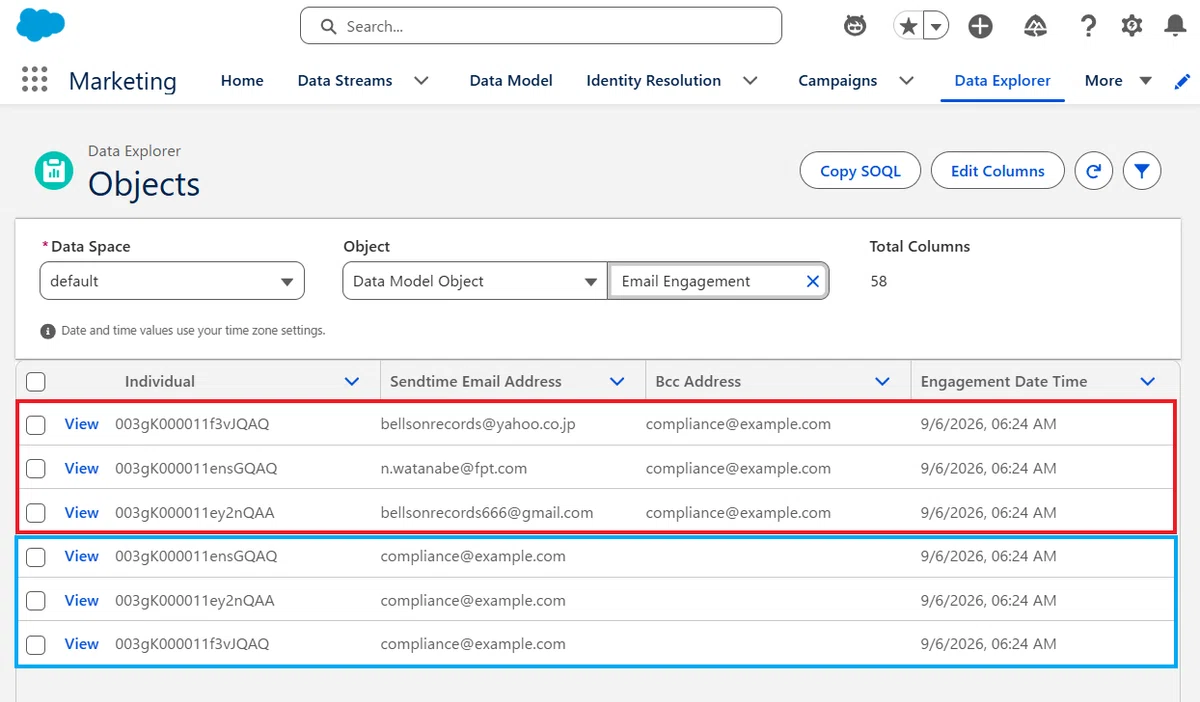Expand the Data Streams menu chevron
The width and height of the screenshot is (1200, 702).
click(x=422, y=81)
